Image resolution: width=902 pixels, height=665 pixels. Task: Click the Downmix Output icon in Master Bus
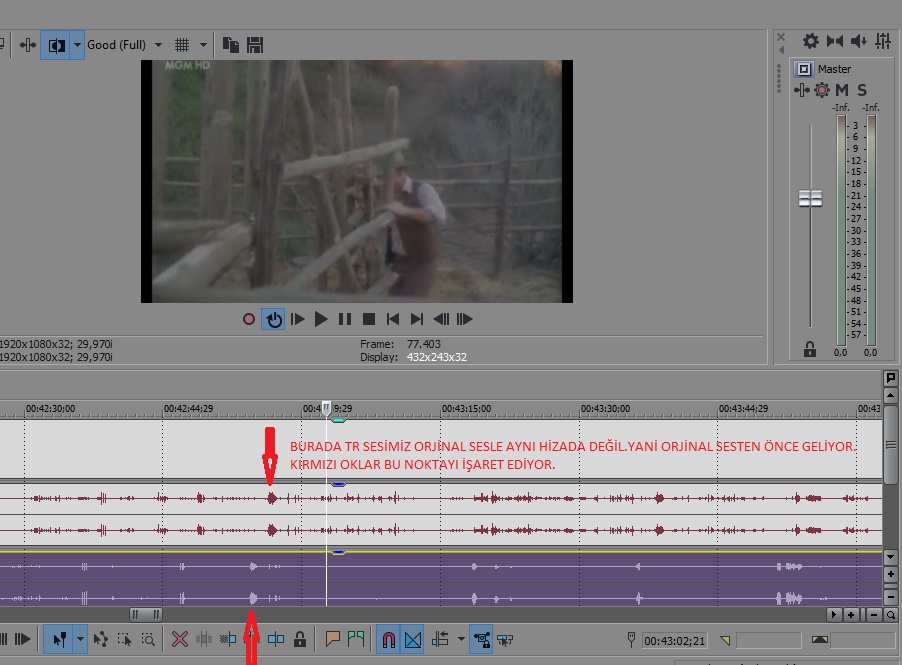click(835, 41)
